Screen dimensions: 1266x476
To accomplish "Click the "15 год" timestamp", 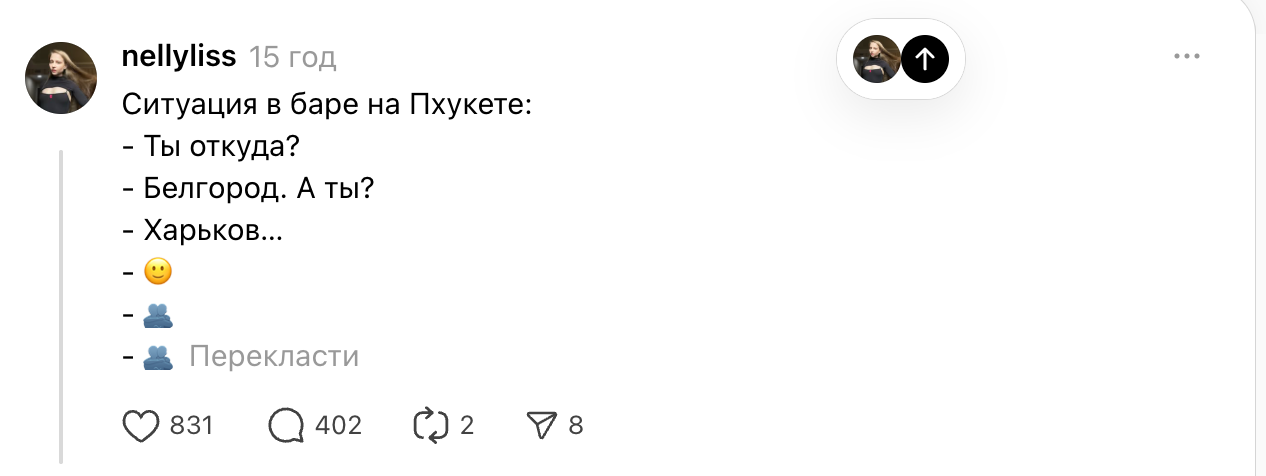I will point(292,57).
